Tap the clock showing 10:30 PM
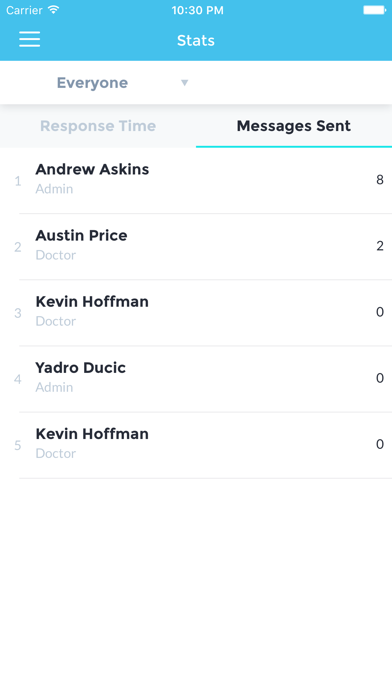This screenshot has height=696, width=392. [x=197, y=10]
